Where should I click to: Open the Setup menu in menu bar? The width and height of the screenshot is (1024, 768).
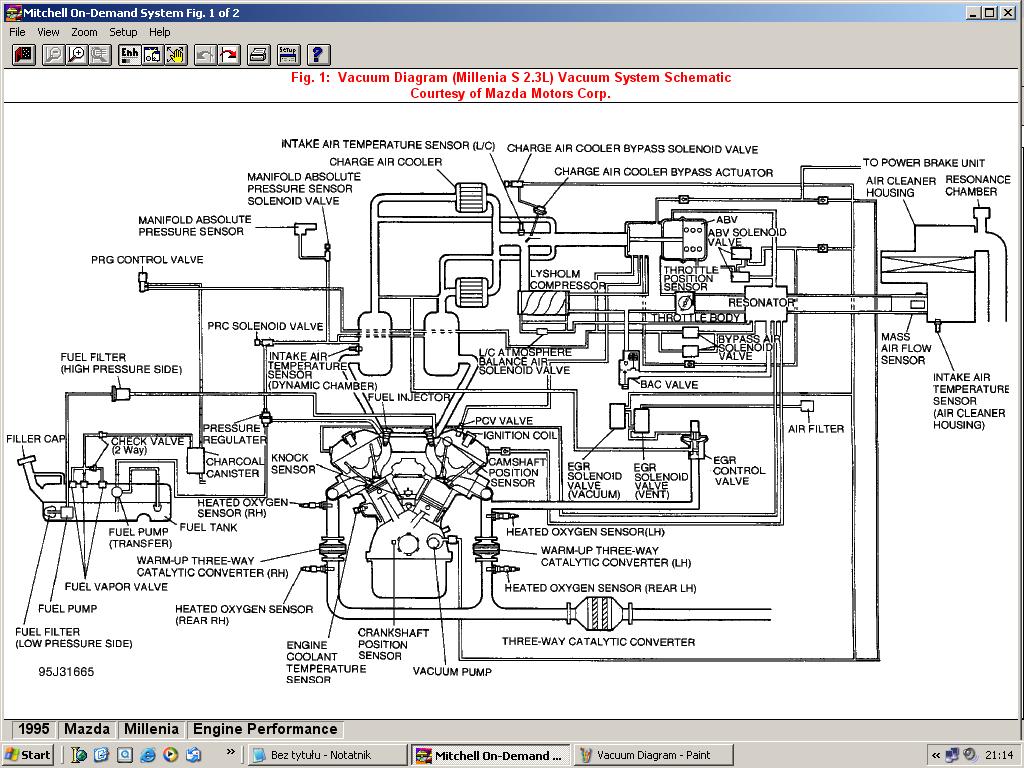123,32
